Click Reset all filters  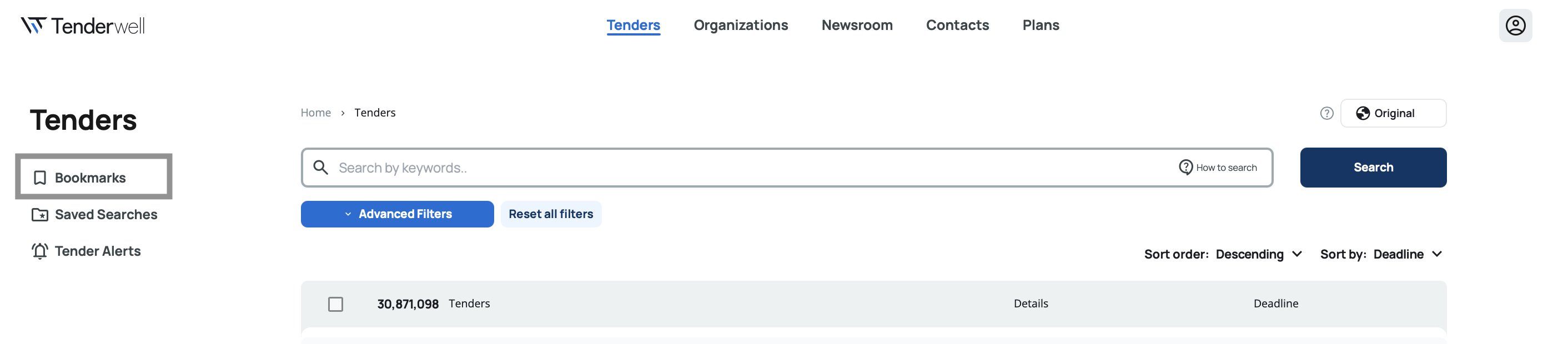550,214
